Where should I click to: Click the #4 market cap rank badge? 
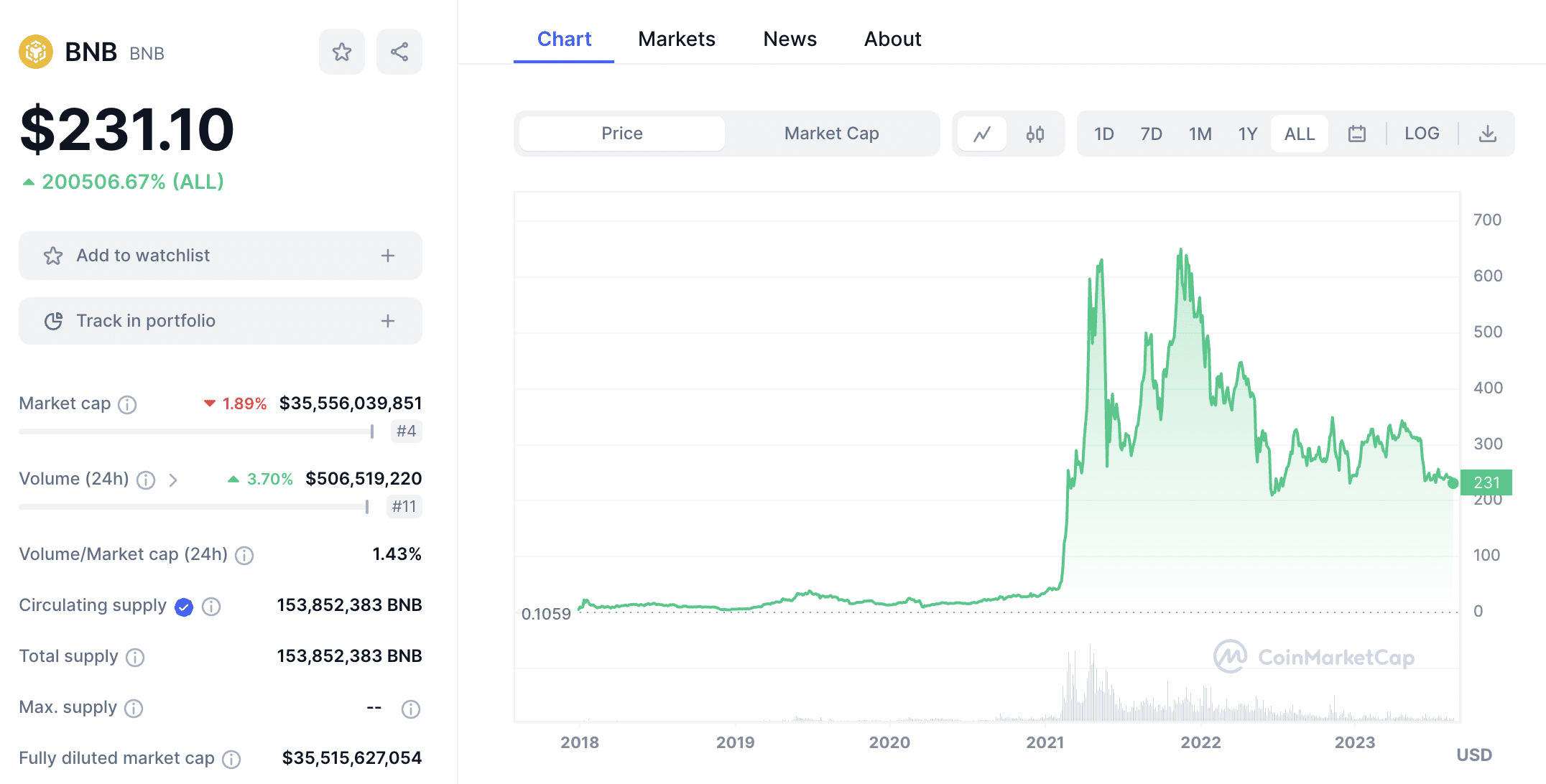pos(406,431)
